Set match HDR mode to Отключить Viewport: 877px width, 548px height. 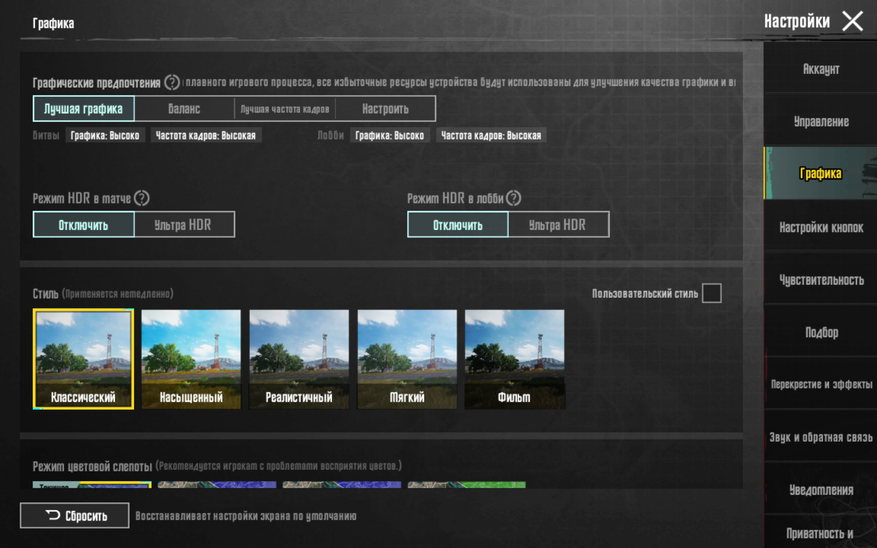pos(83,225)
